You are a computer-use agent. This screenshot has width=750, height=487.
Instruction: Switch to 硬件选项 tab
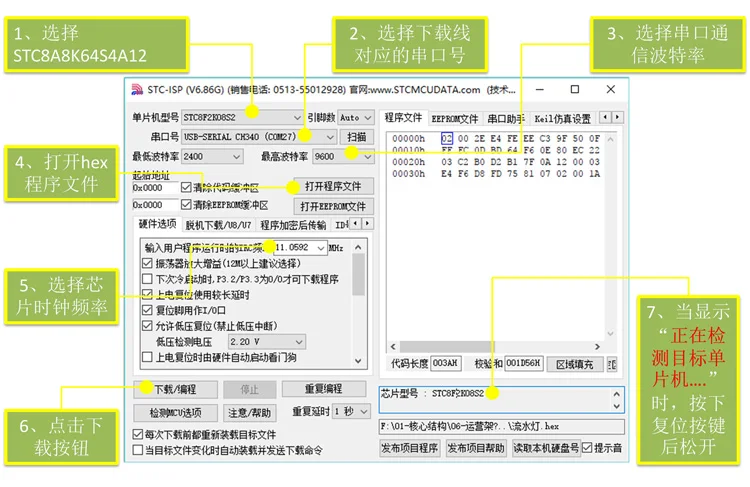(x=157, y=224)
